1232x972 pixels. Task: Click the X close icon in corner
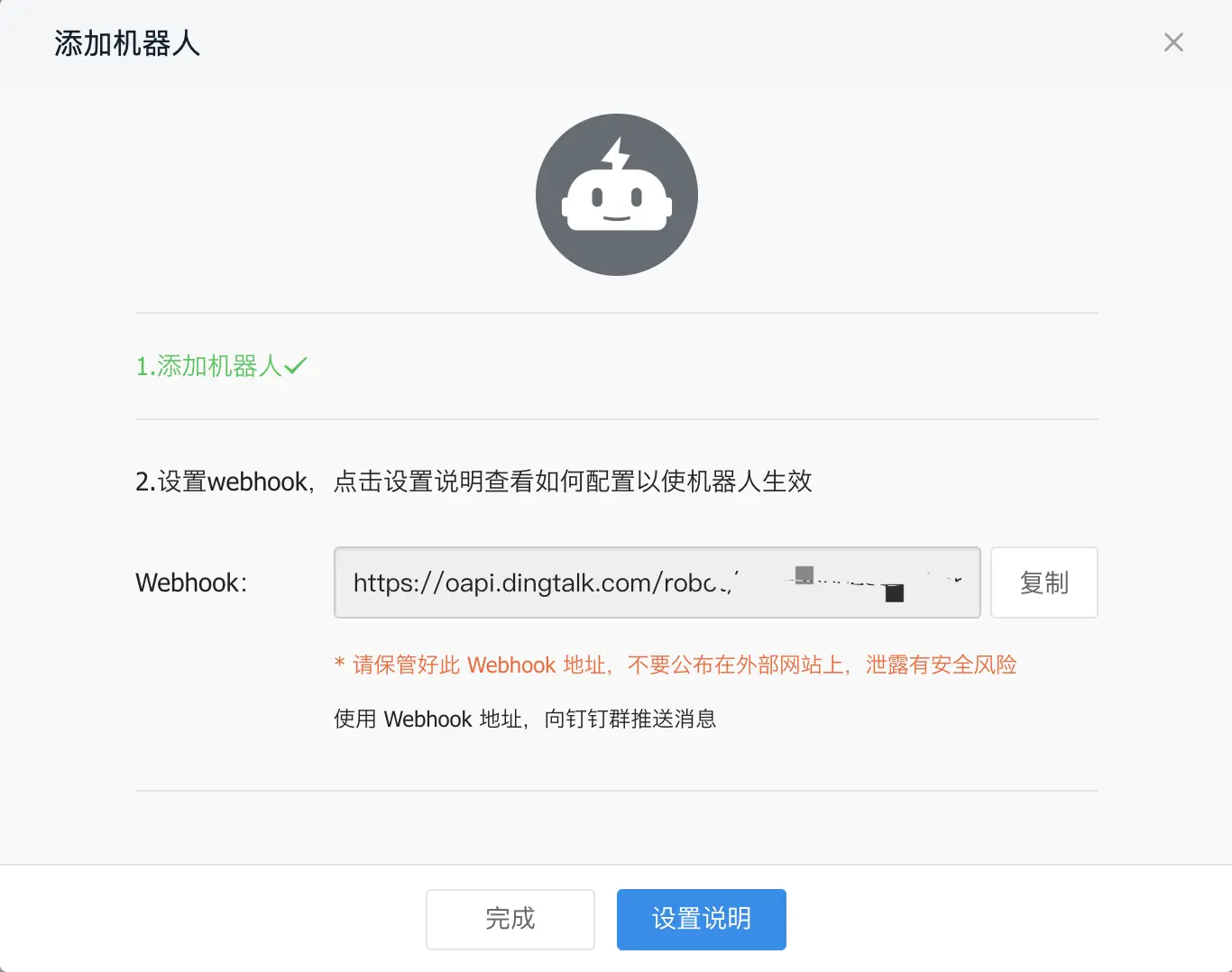click(1173, 42)
